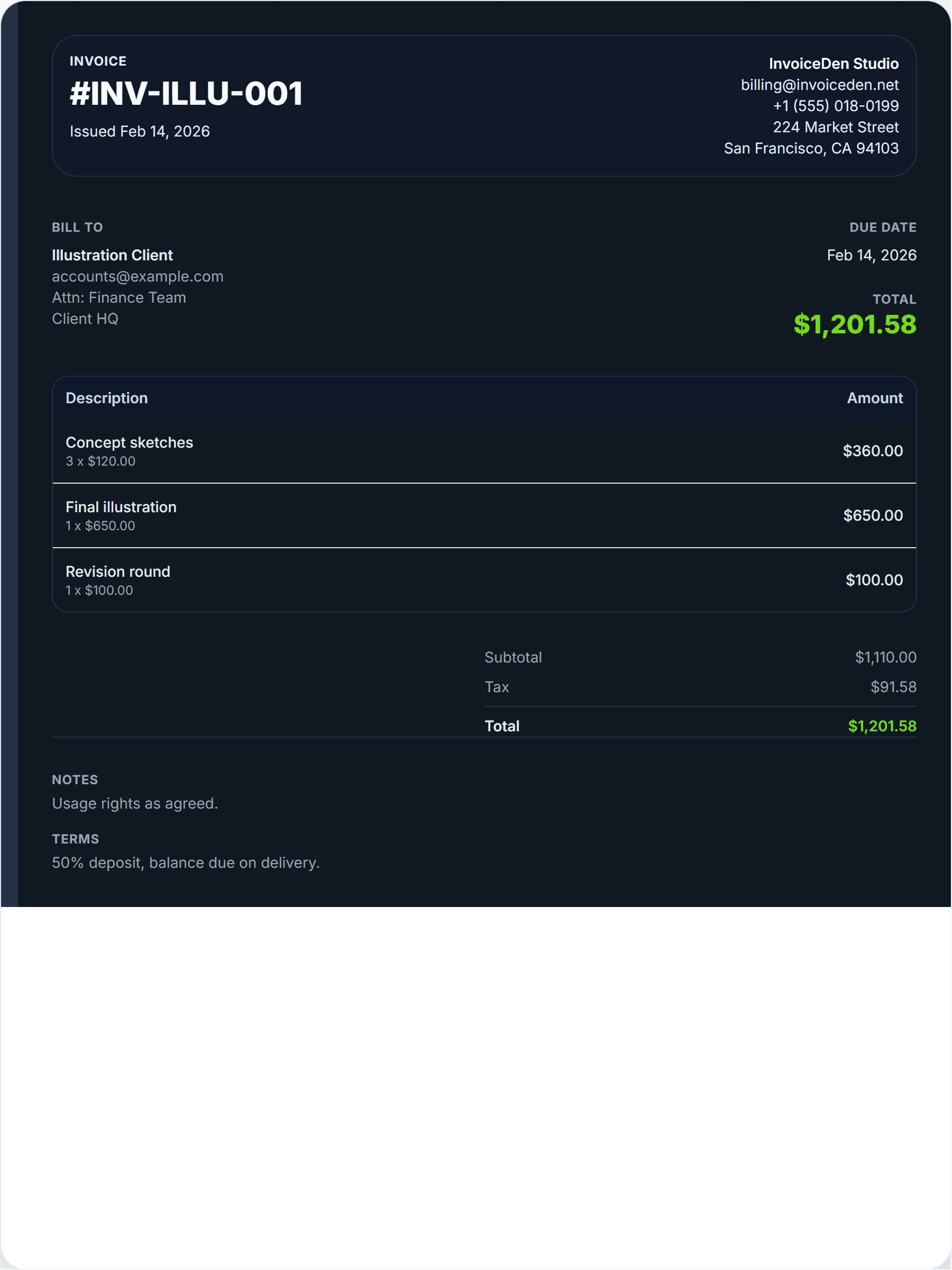Click the 50% deposit terms text
The height and width of the screenshot is (1270, 952).
click(x=185, y=863)
